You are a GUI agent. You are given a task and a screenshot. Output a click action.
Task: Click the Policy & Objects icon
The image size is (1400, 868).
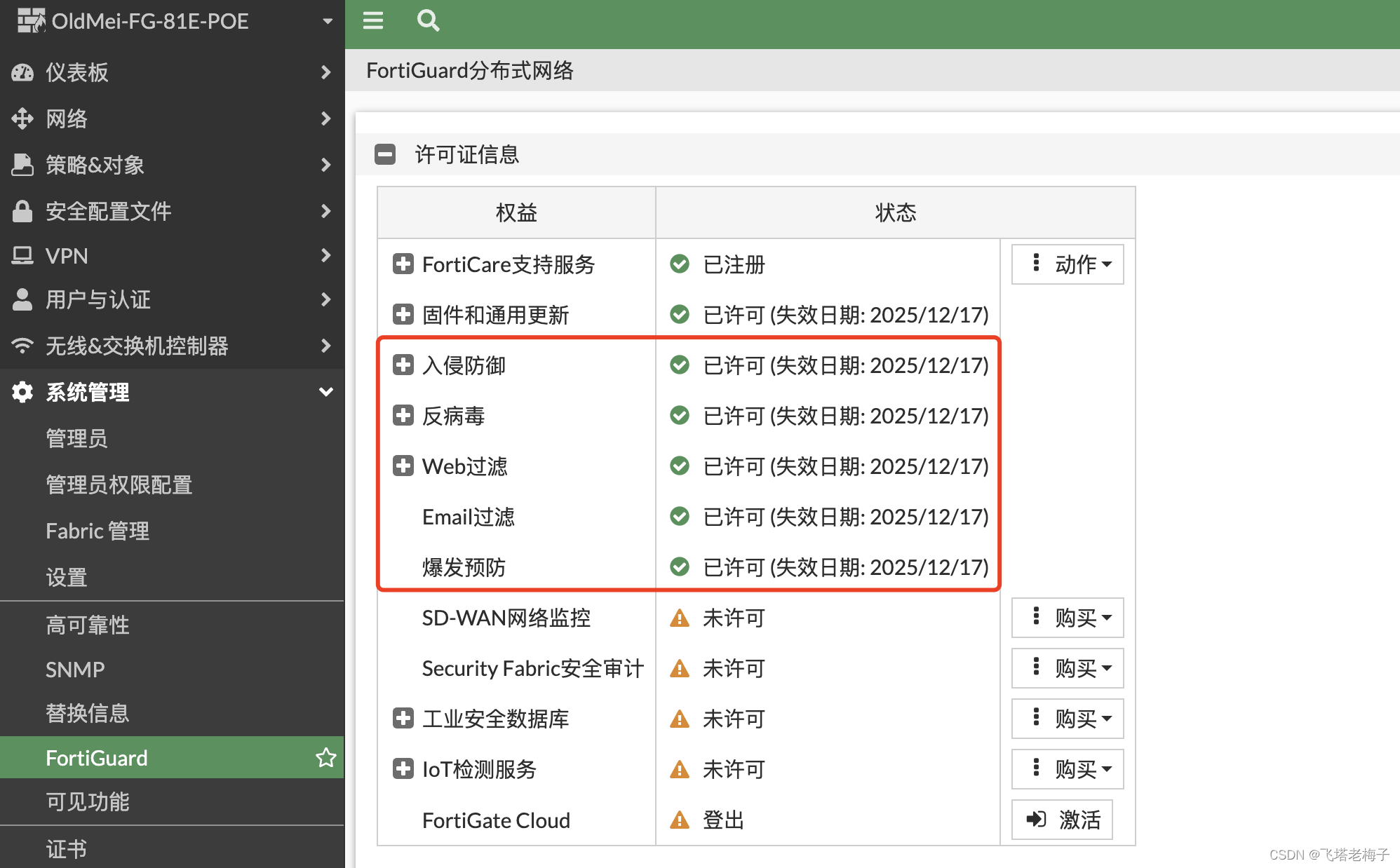(22, 165)
